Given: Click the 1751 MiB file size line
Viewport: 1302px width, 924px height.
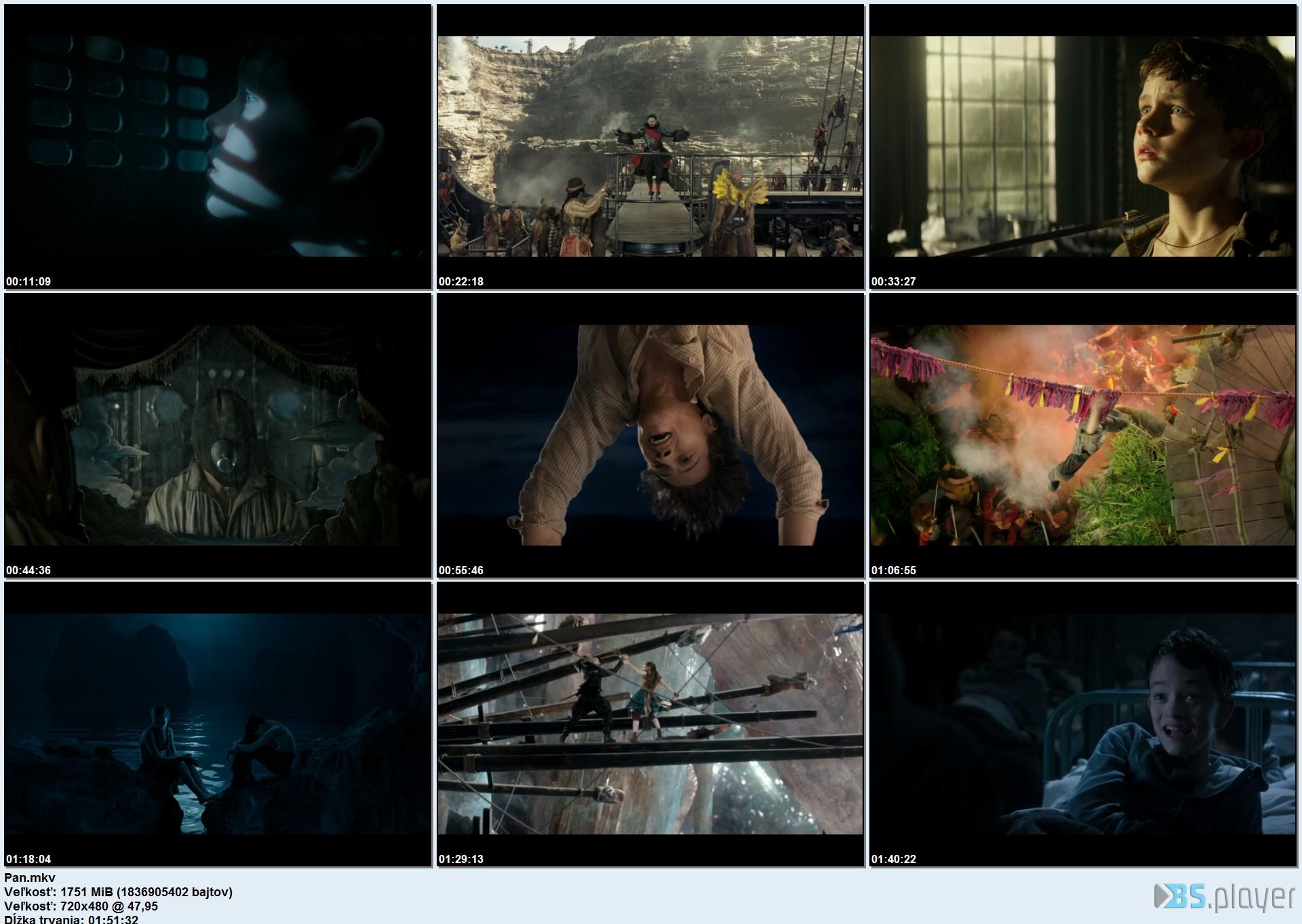Looking at the screenshot, I should coord(119,891).
